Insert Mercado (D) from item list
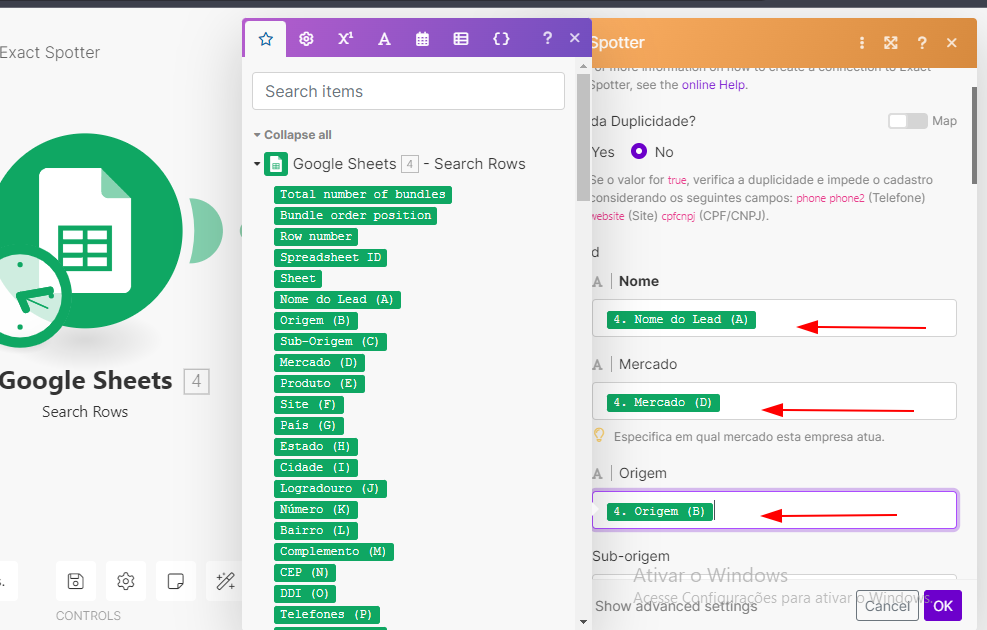Viewport: 987px width, 630px height. [319, 363]
